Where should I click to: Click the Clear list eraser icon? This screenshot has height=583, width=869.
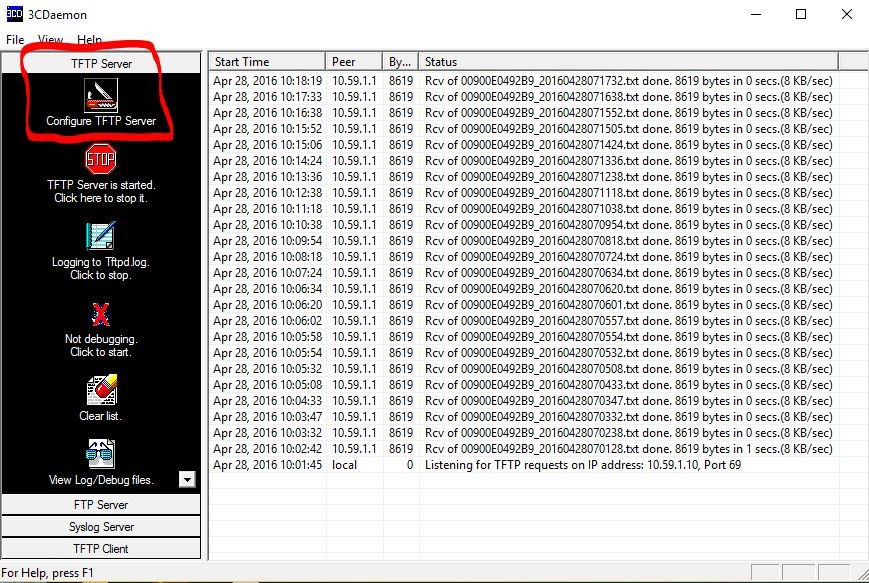click(x=101, y=390)
